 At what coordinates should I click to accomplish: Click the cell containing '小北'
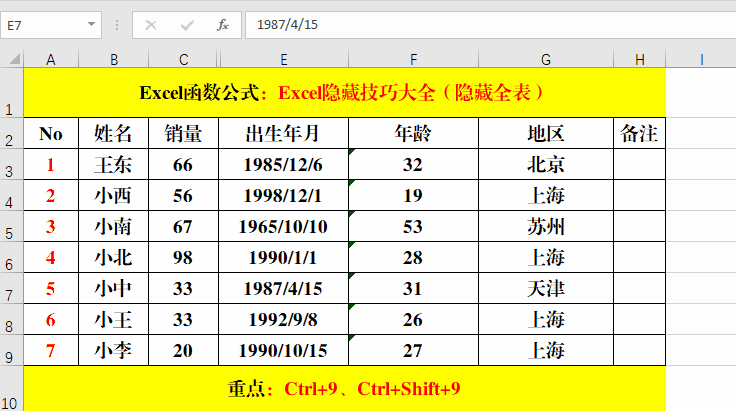(114, 257)
